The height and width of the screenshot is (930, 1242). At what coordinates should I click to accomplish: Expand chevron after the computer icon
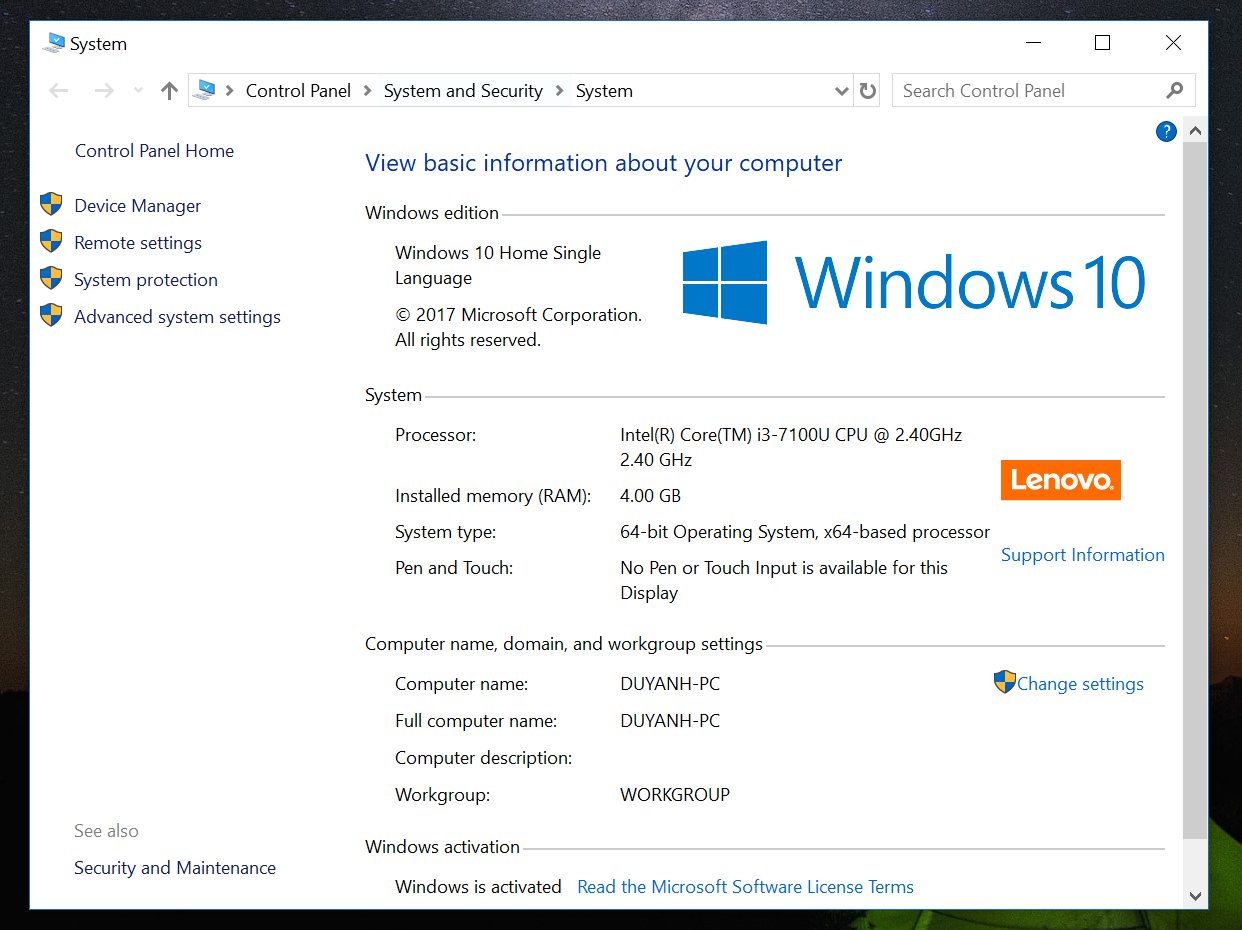click(x=229, y=91)
